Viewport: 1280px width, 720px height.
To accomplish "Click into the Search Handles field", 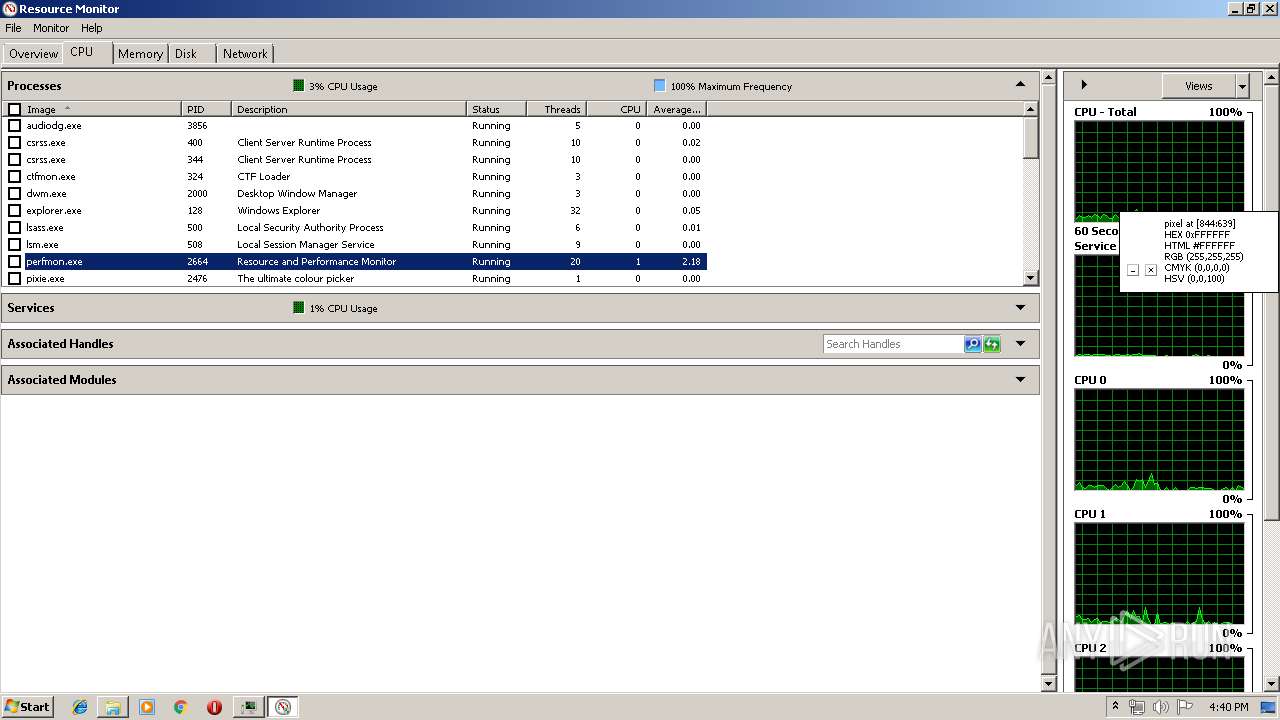I will (x=893, y=344).
